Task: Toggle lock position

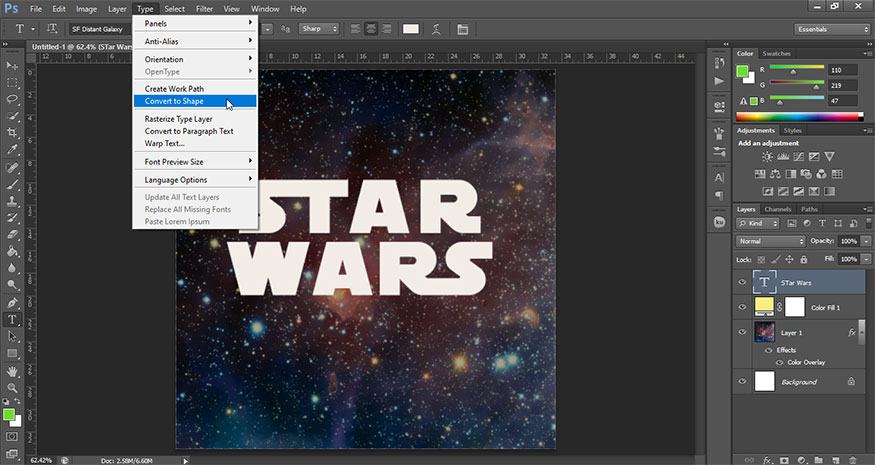Action: (x=789, y=260)
